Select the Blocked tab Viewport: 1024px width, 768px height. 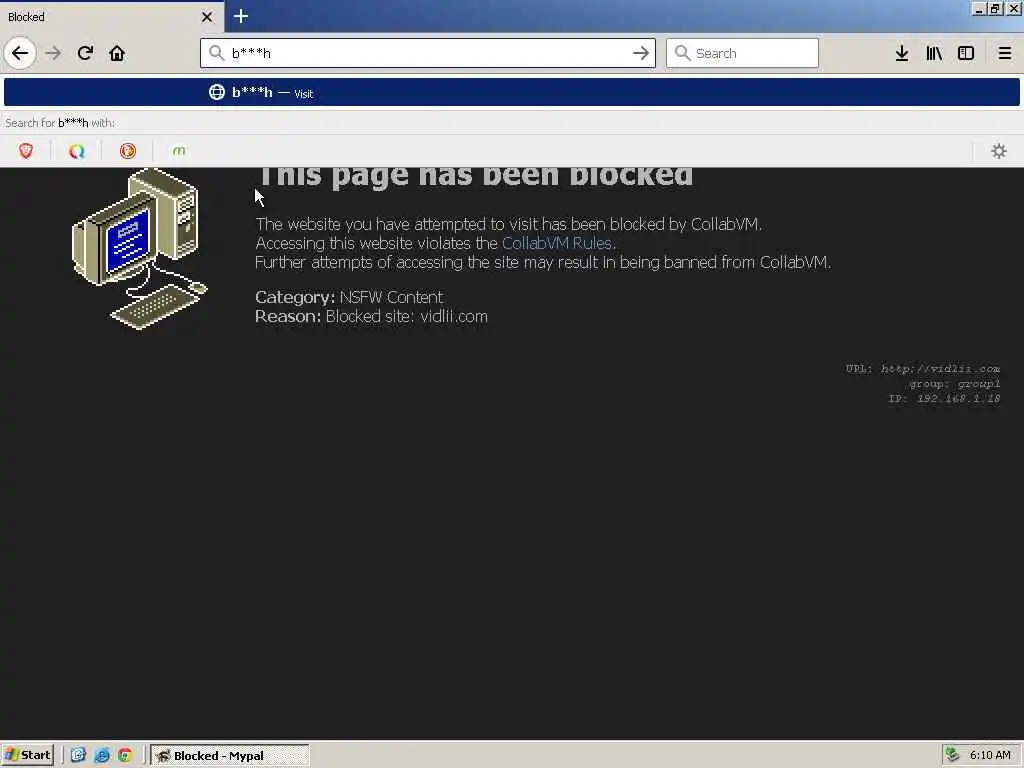tap(111, 16)
